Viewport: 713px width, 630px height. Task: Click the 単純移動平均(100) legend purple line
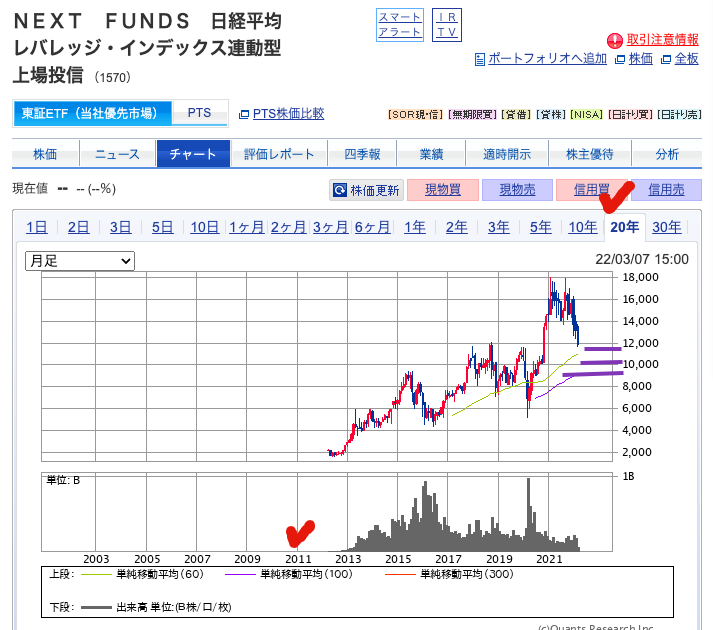tap(240, 575)
